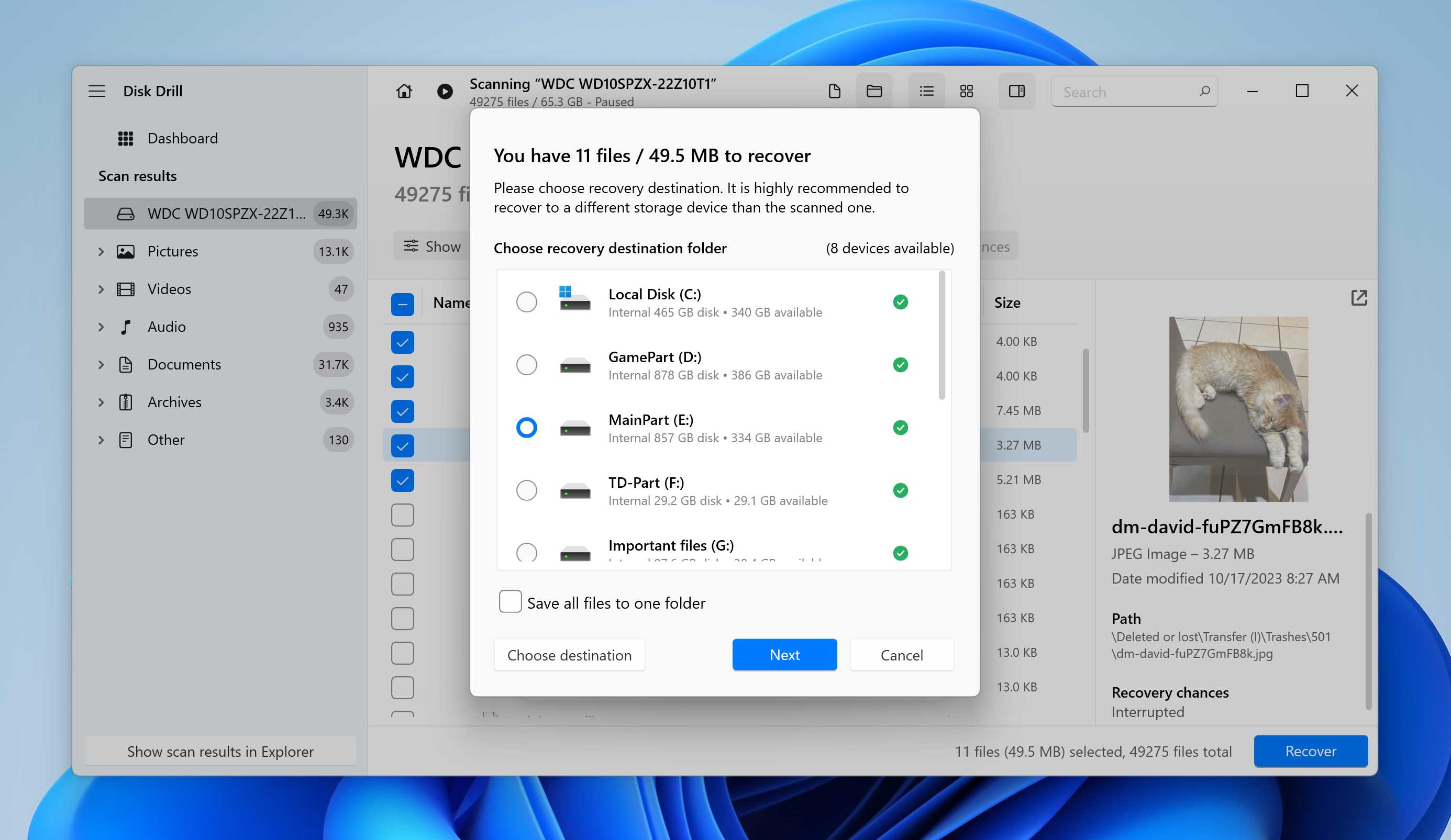Enable Save all files to one folder
This screenshot has height=840, width=1451.
click(x=510, y=602)
